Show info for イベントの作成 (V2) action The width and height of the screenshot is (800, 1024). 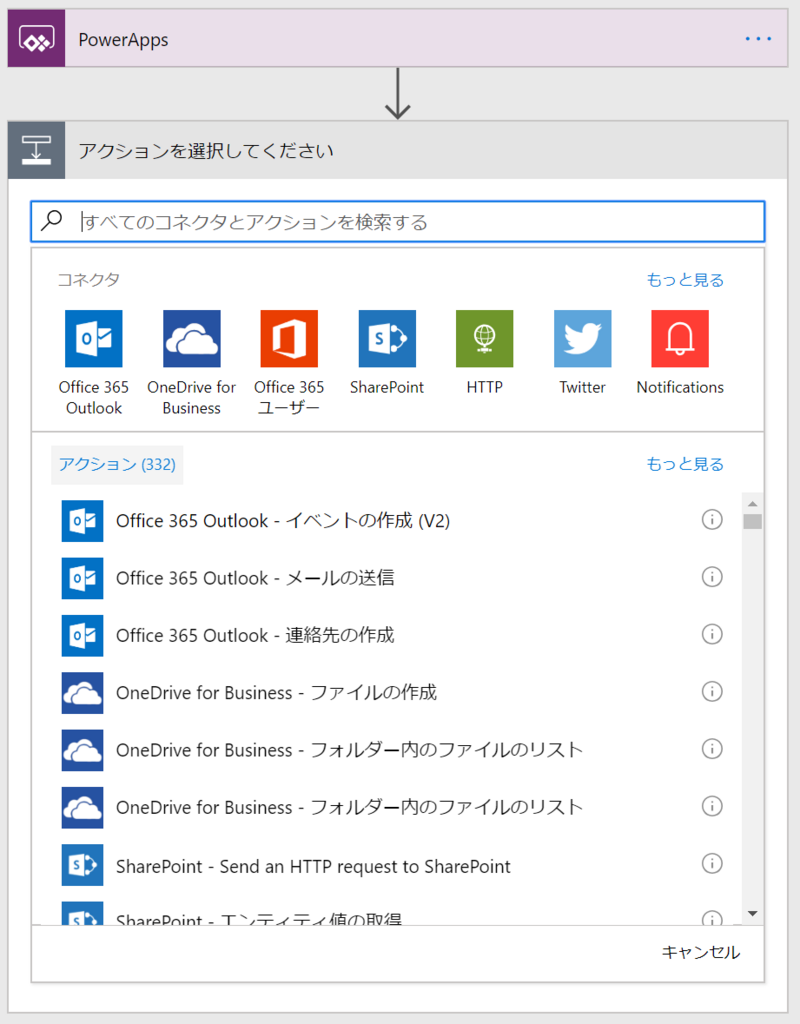click(x=712, y=520)
